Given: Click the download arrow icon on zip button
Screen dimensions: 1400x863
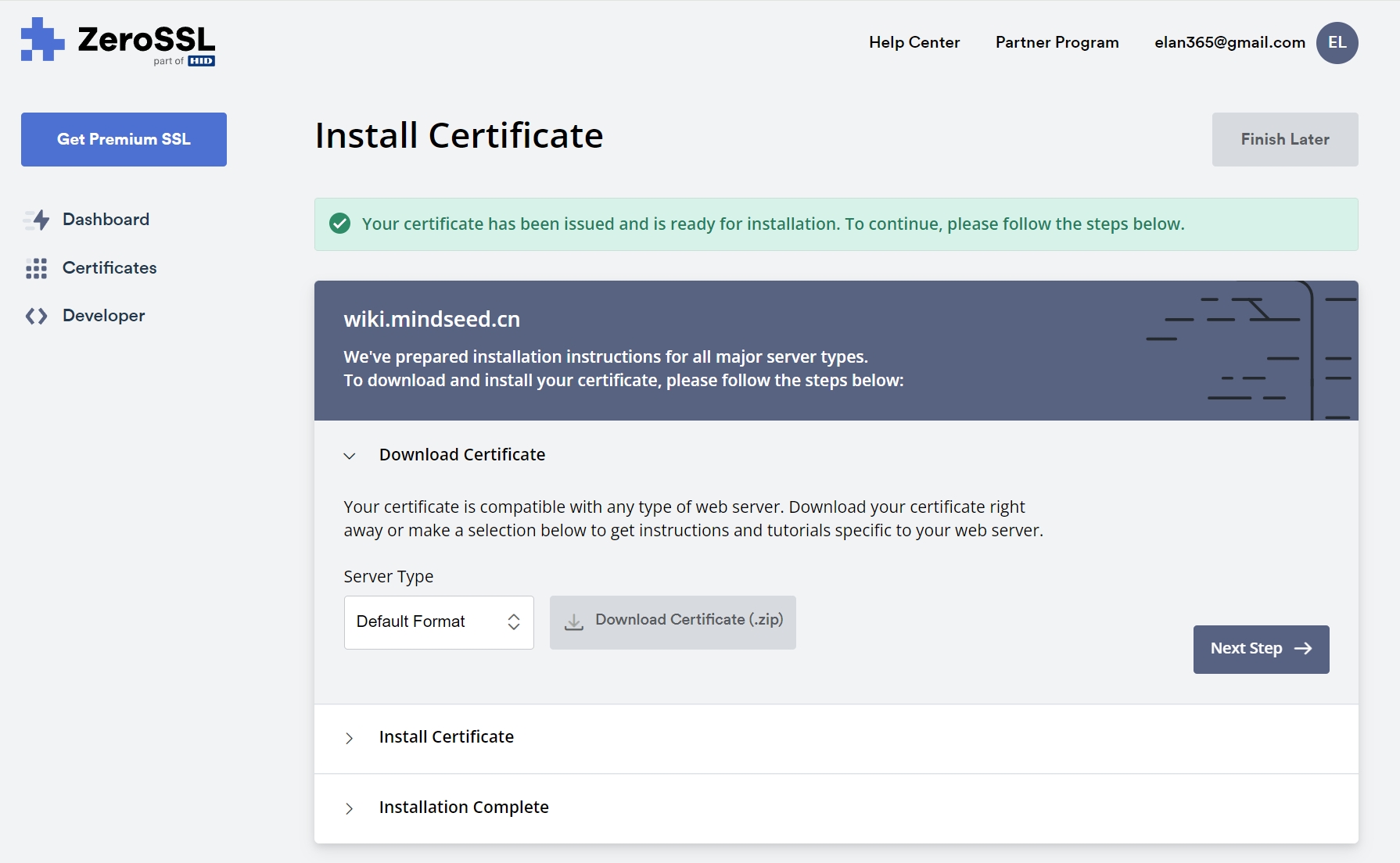Looking at the screenshot, I should [574, 621].
